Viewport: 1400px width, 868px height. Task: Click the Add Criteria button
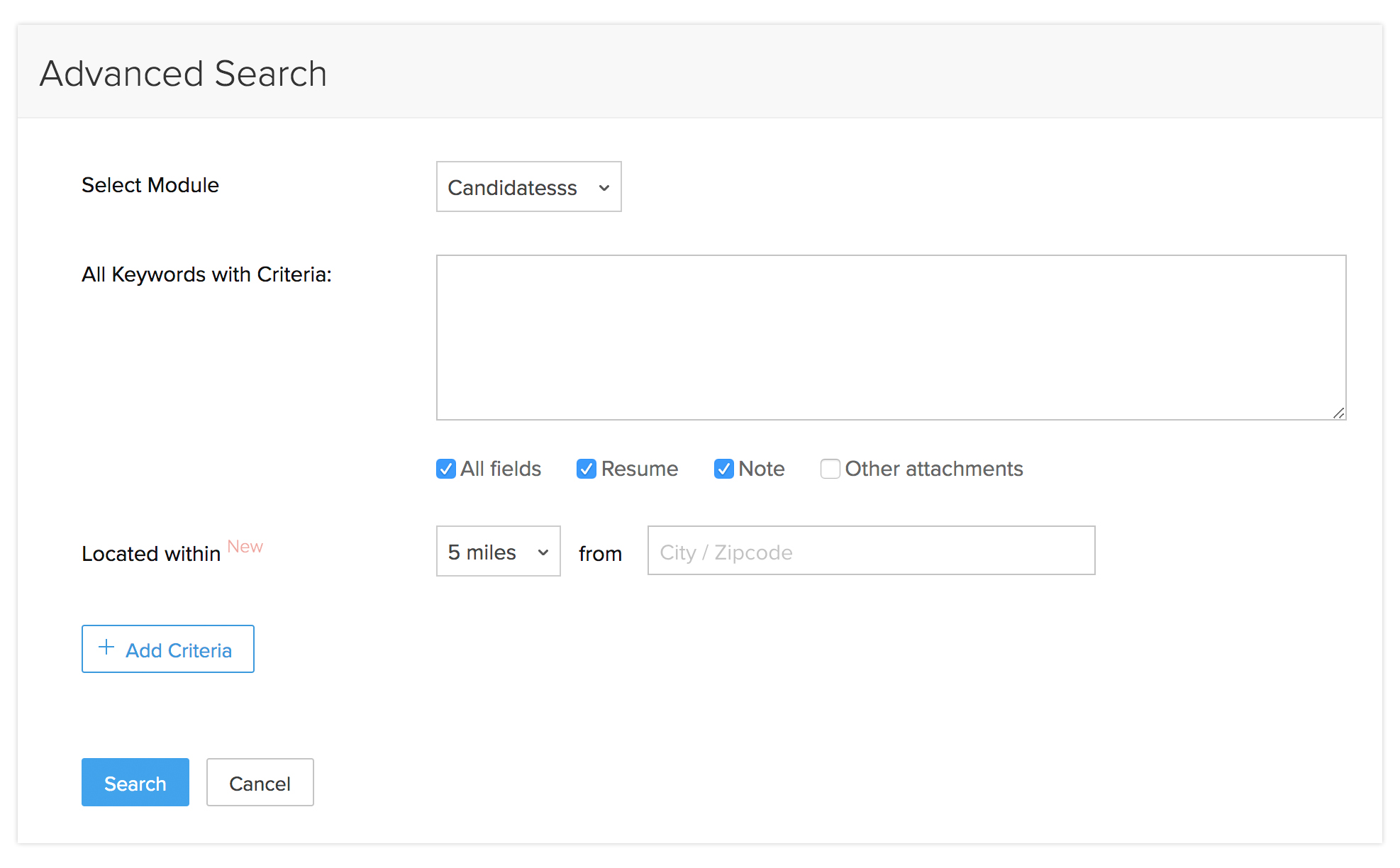[x=168, y=649]
